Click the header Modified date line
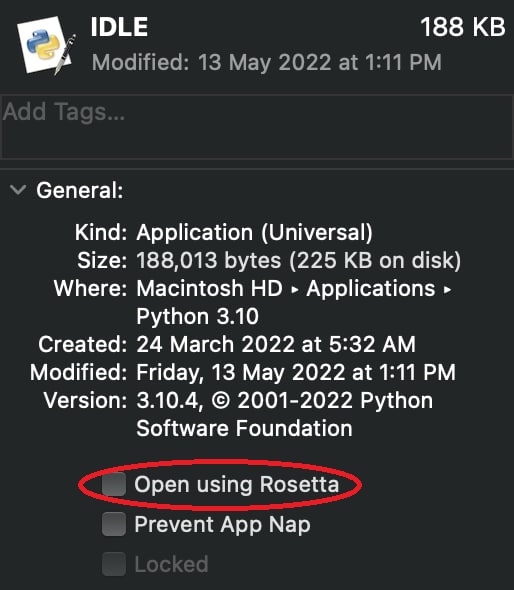 click(x=267, y=62)
